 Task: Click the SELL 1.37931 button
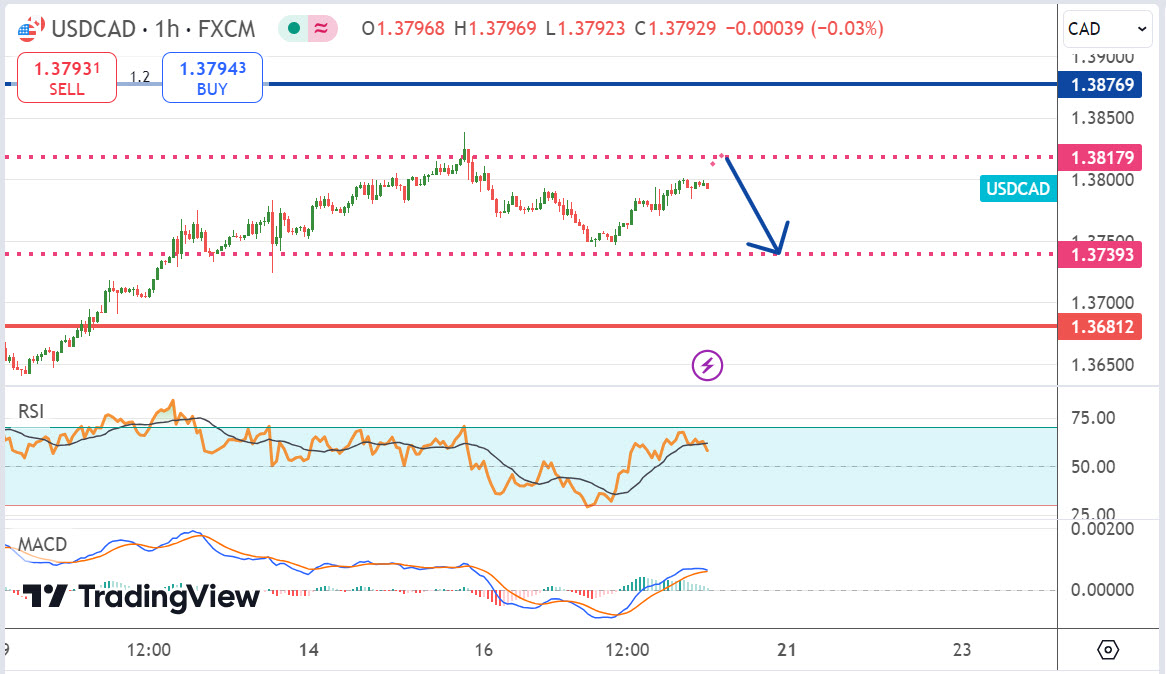point(67,77)
